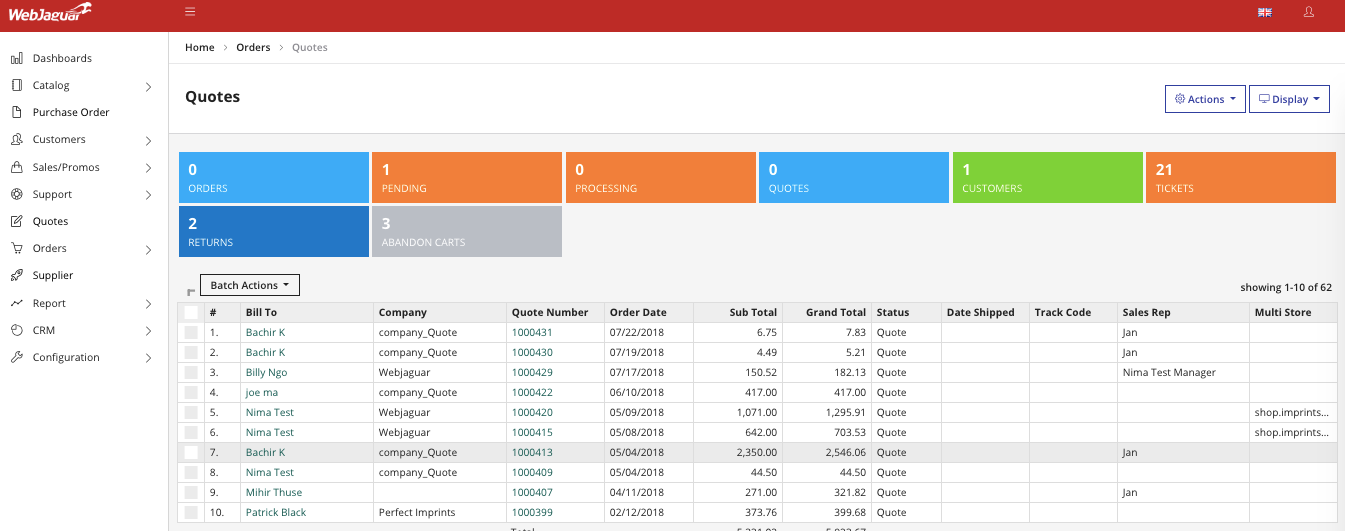Expand the Sales/Promos submenu chevron
This screenshot has width=1345, height=531.
[148, 168]
